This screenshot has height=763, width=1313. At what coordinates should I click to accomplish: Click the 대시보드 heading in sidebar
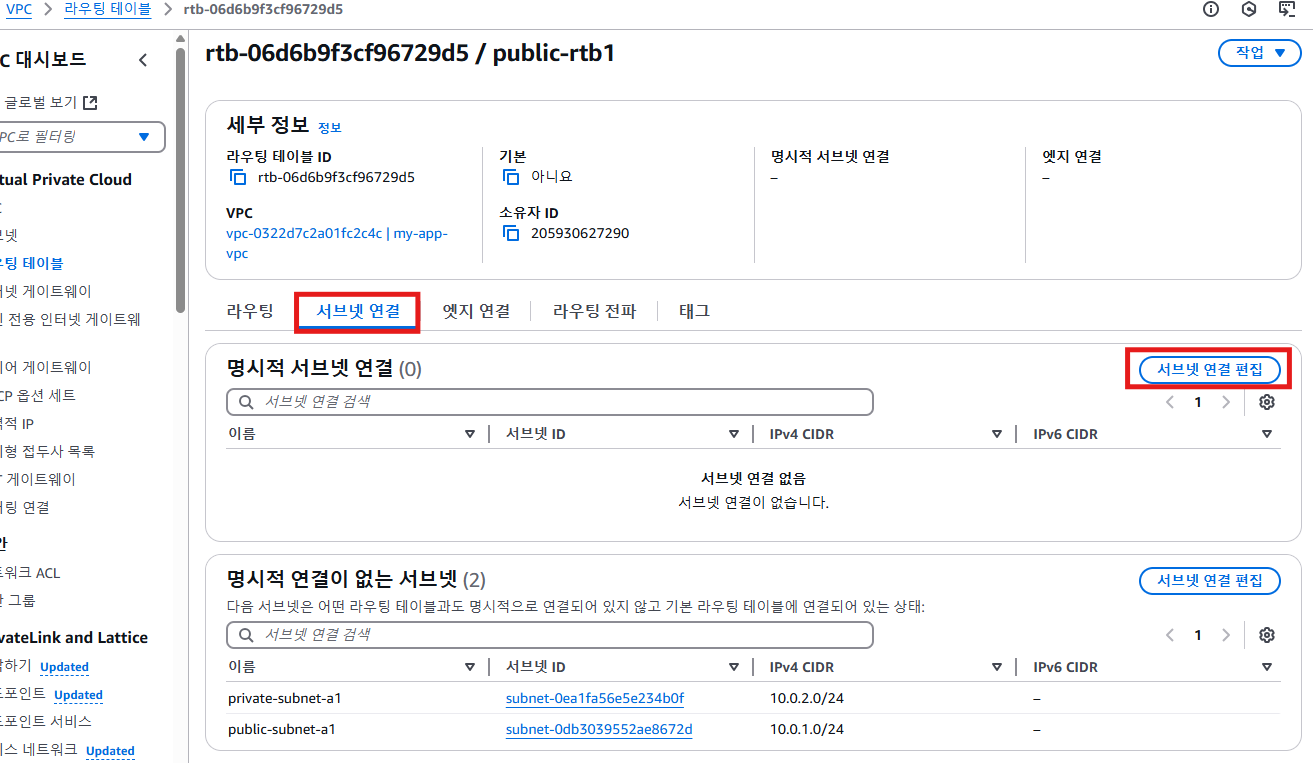tap(43, 60)
